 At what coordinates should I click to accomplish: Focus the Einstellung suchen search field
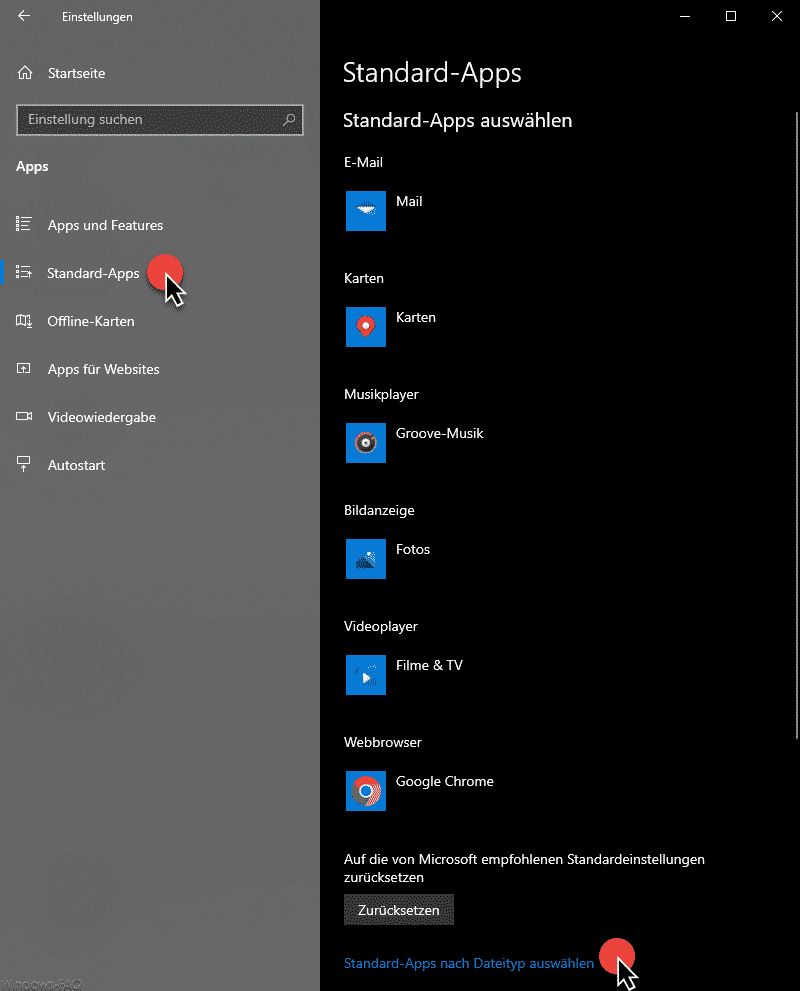(x=160, y=119)
